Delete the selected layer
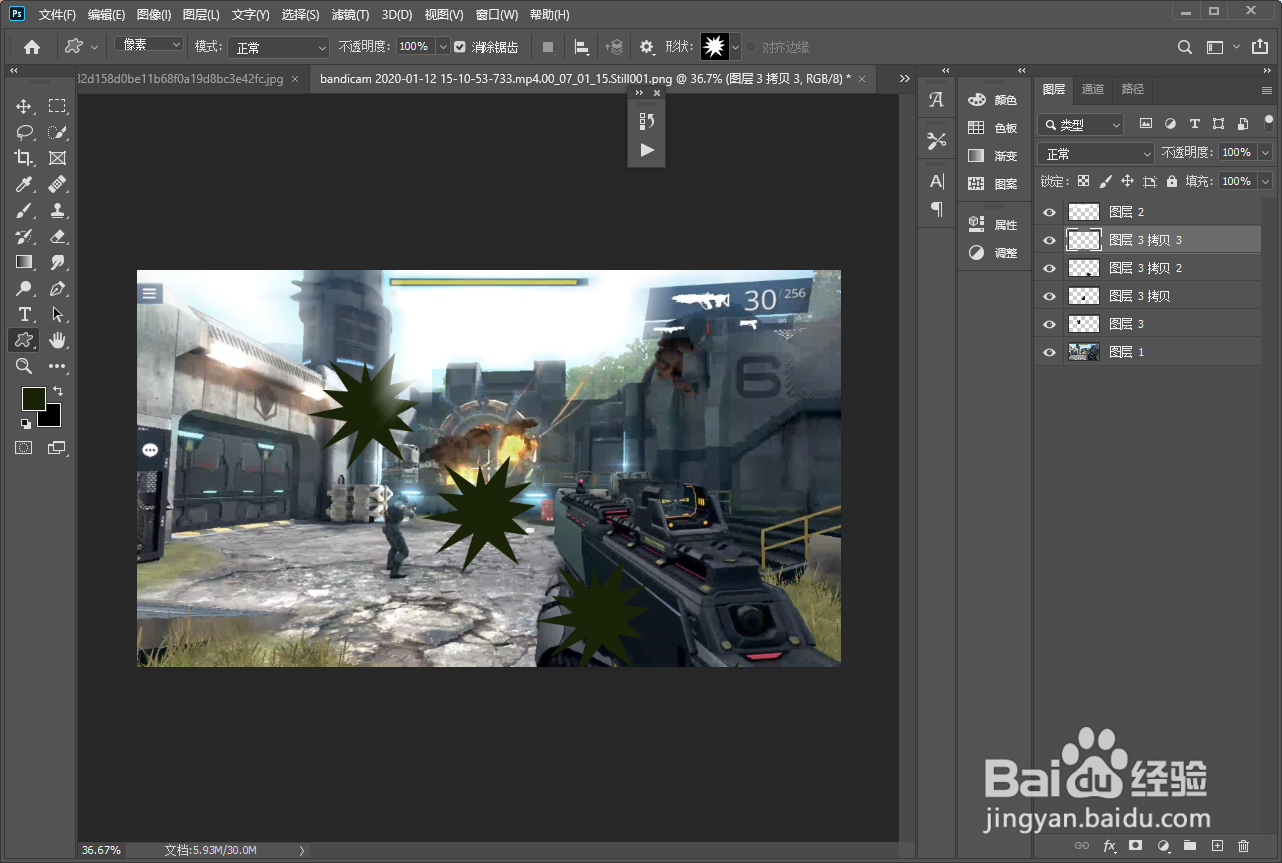 click(x=1244, y=846)
